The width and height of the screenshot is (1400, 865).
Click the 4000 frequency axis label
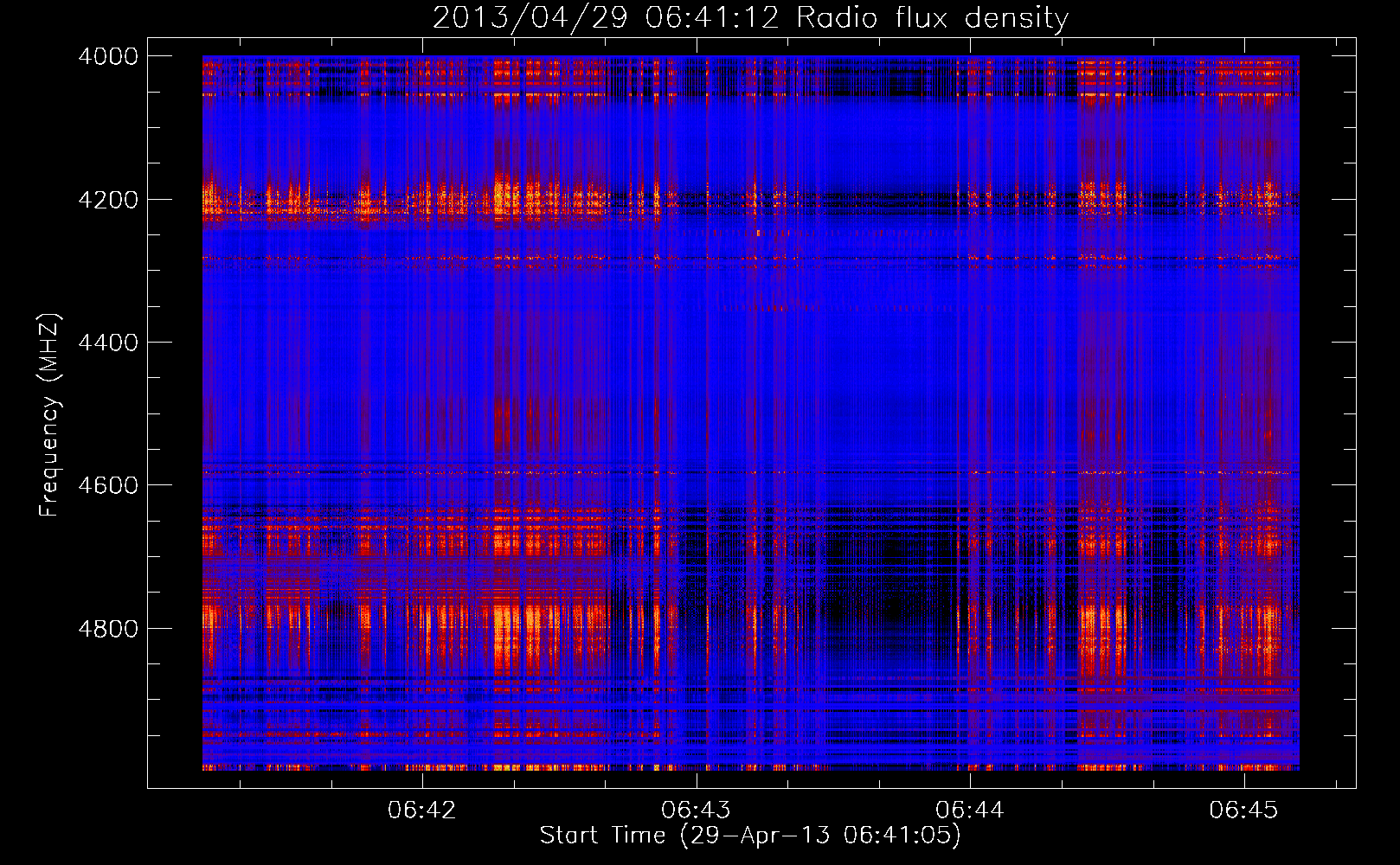[x=108, y=56]
